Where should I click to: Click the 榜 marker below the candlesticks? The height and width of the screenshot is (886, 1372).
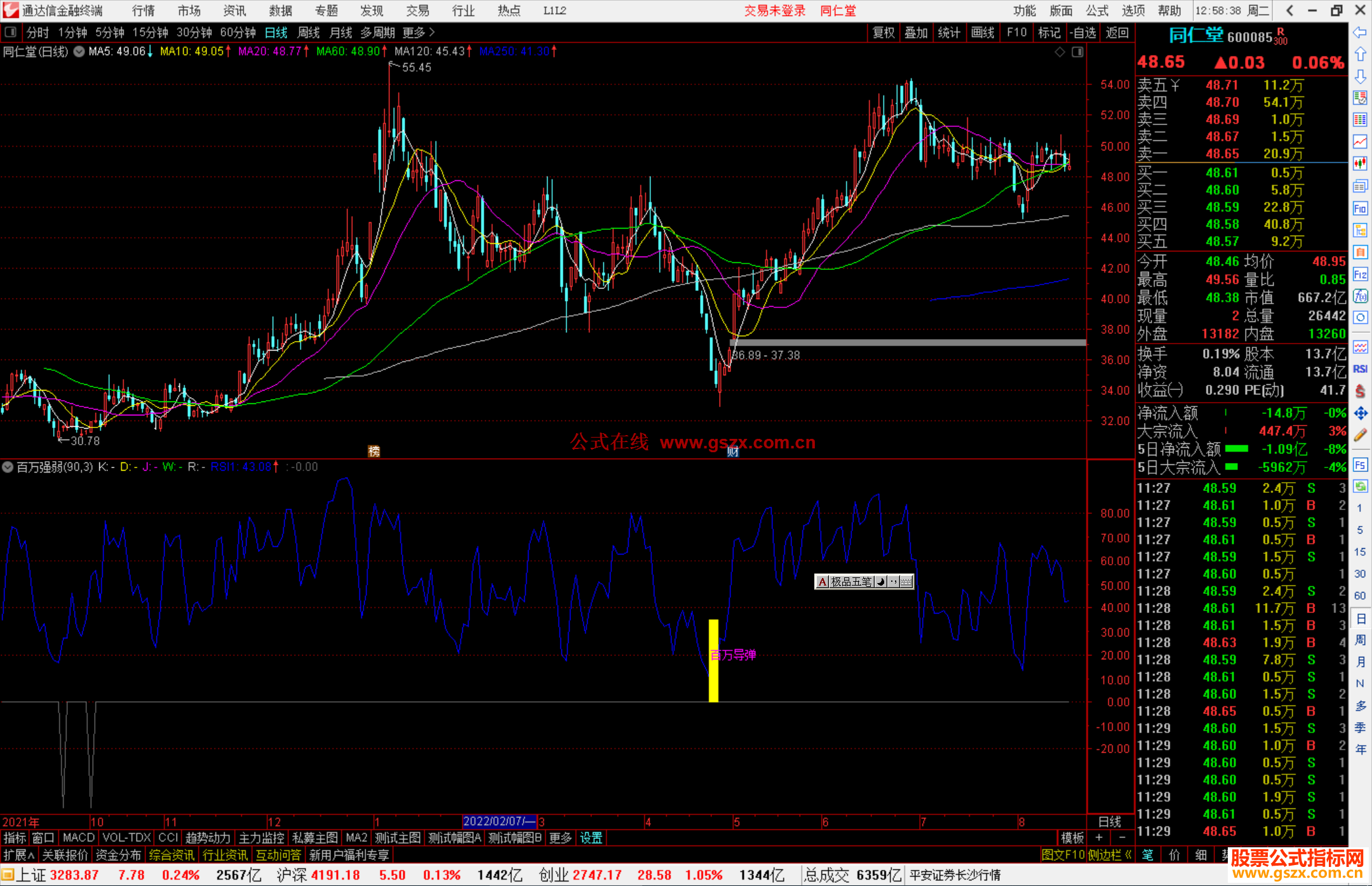point(374,451)
